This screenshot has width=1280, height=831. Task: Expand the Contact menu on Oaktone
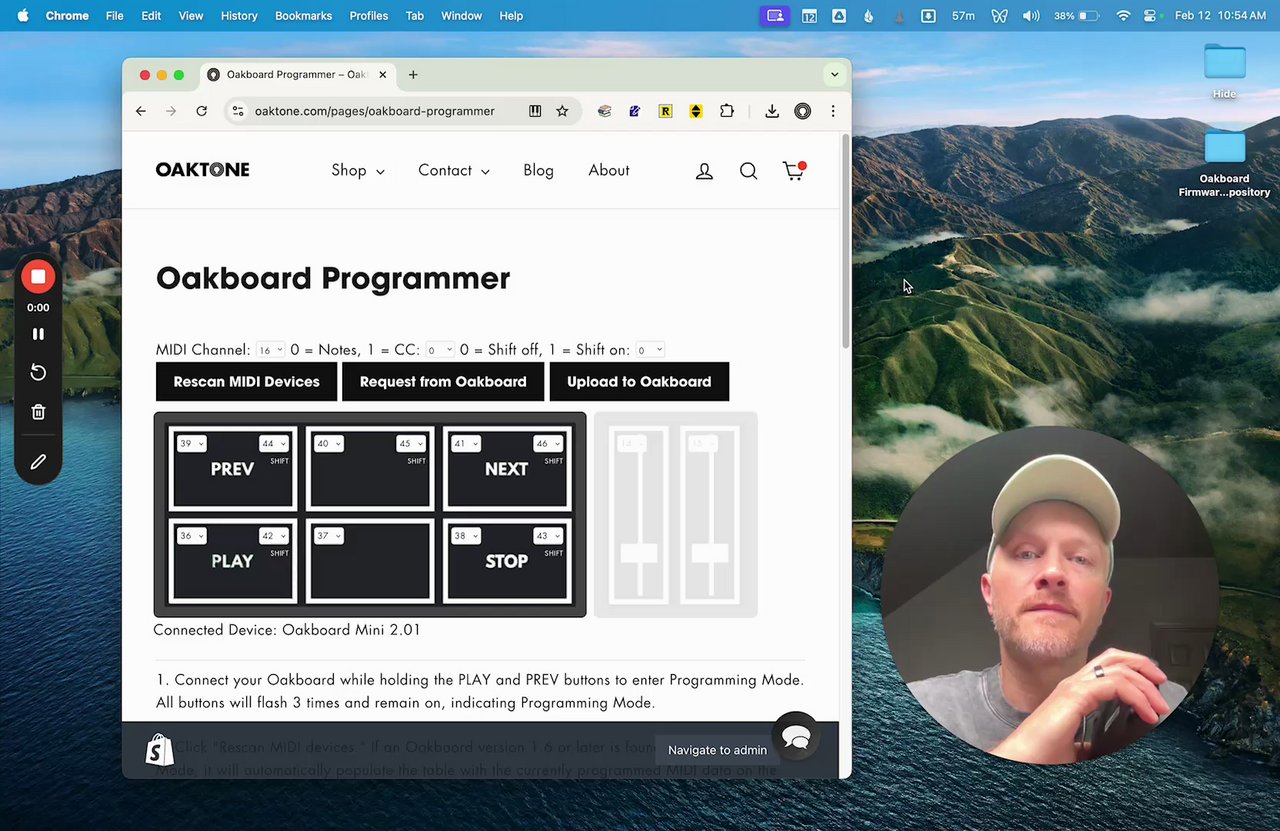tap(454, 171)
